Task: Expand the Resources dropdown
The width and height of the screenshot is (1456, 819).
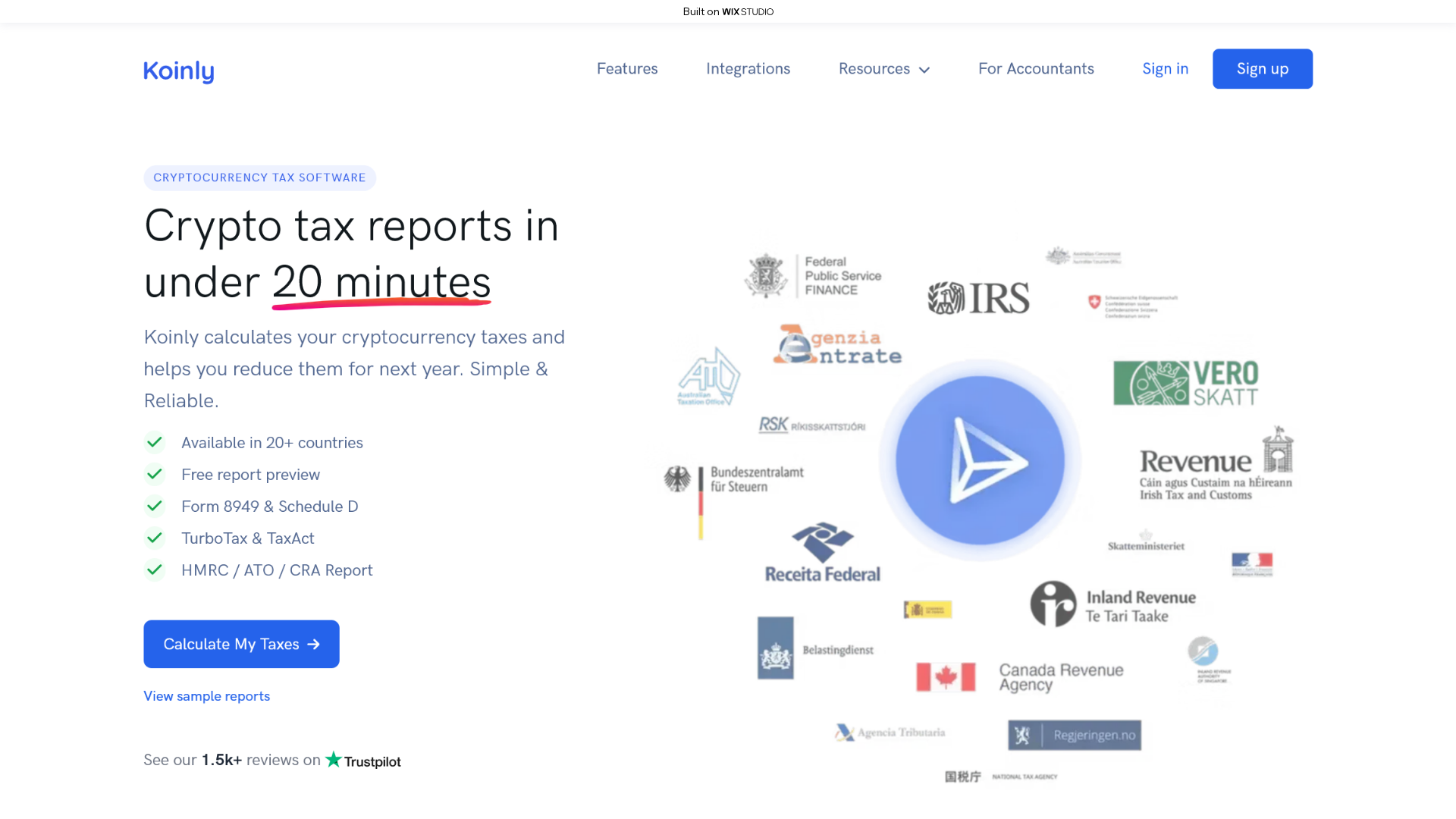Action: coord(884,69)
